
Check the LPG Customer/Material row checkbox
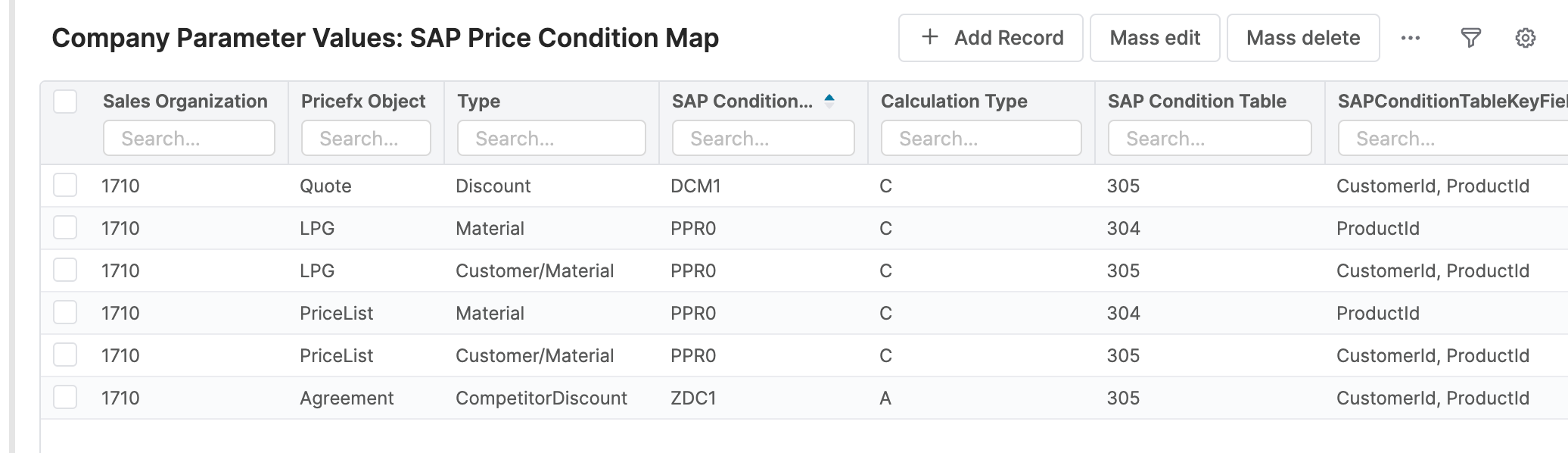click(65, 270)
